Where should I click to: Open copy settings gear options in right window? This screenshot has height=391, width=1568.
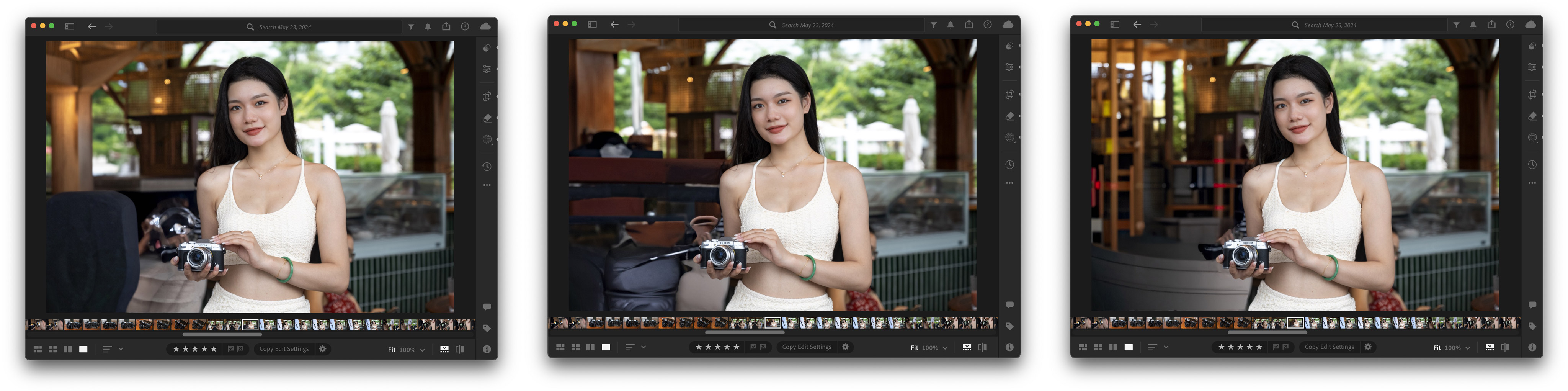(x=1368, y=348)
